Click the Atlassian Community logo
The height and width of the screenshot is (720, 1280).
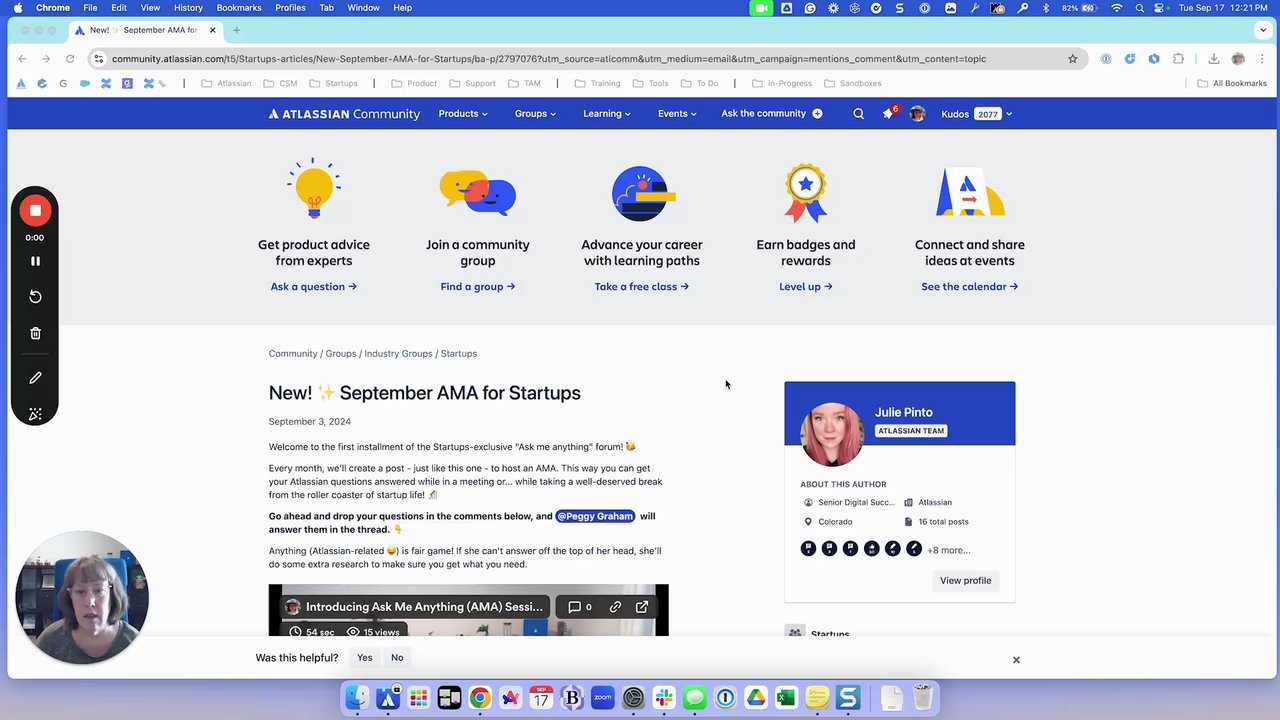click(x=344, y=114)
